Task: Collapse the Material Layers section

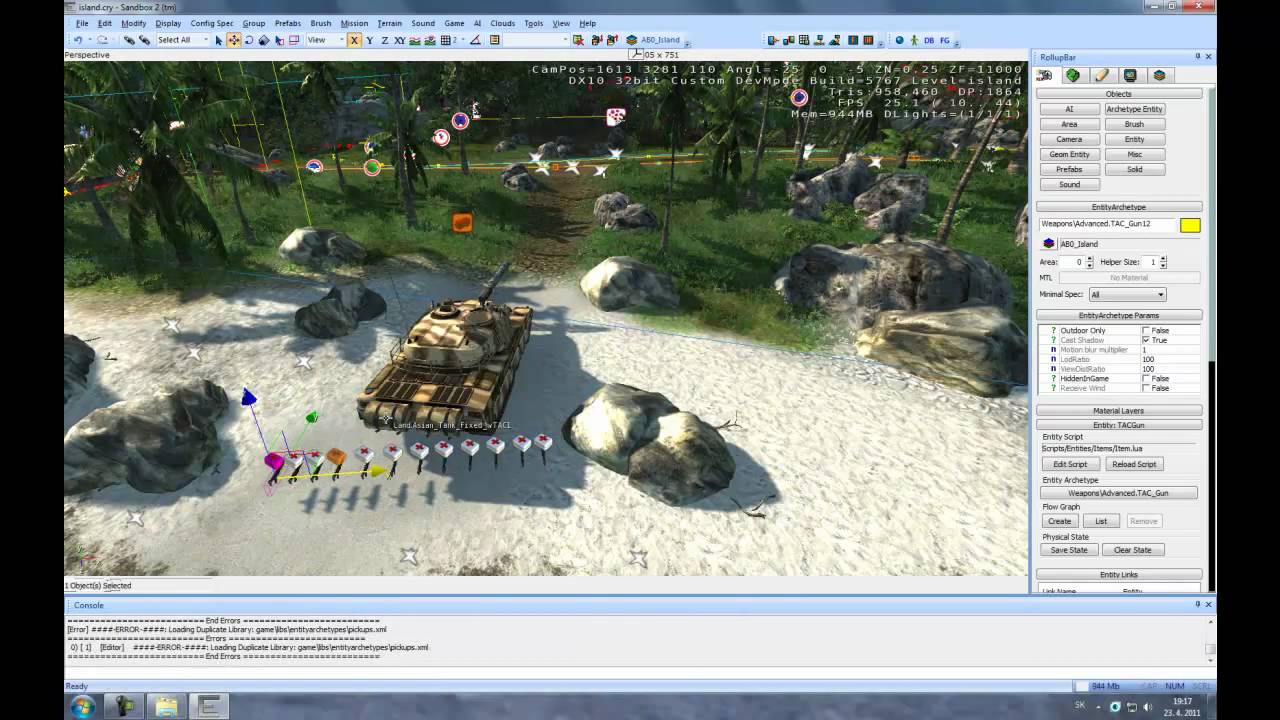Action: pyautogui.click(x=1119, y=410)
